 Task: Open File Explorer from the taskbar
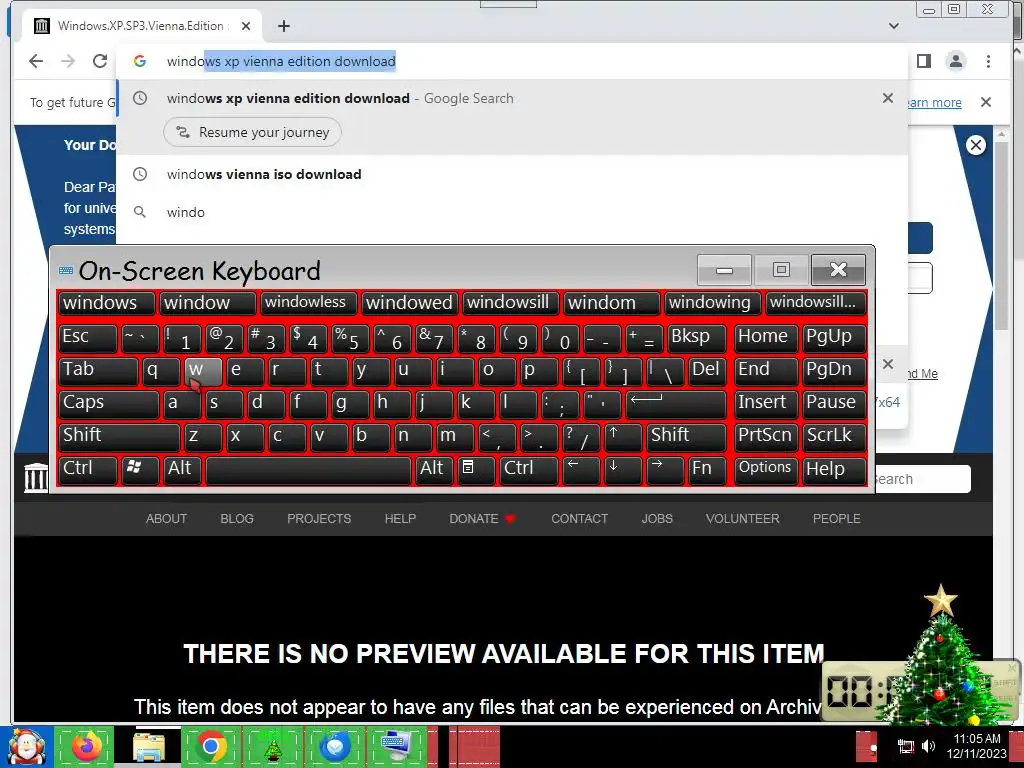pos(148,747)
